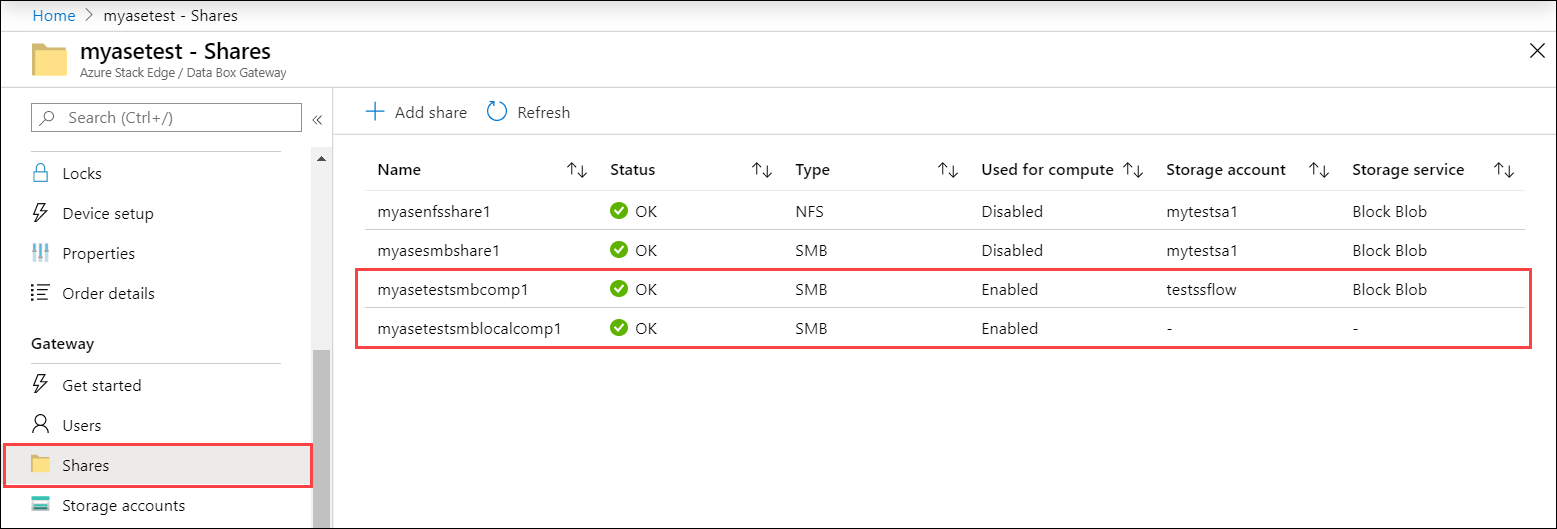Image resolution: width=1557 pixels, height=529 pixels.
Task: Click mytestsa1 cell in myasesmbshare1 row
Action: pos(1202,250)
